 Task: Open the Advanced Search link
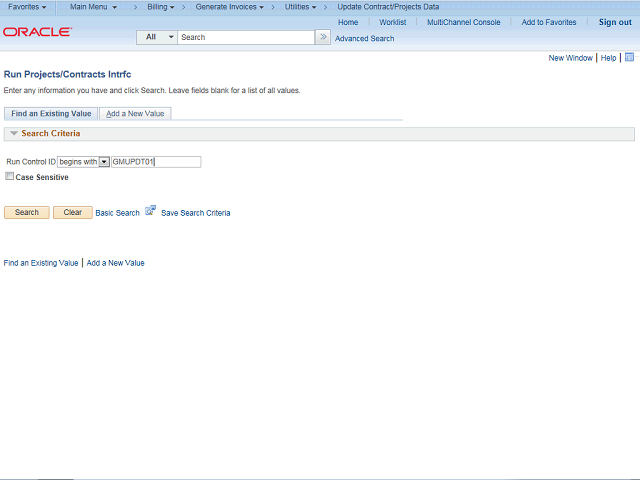pyautogui.click(x=364, y=38)
